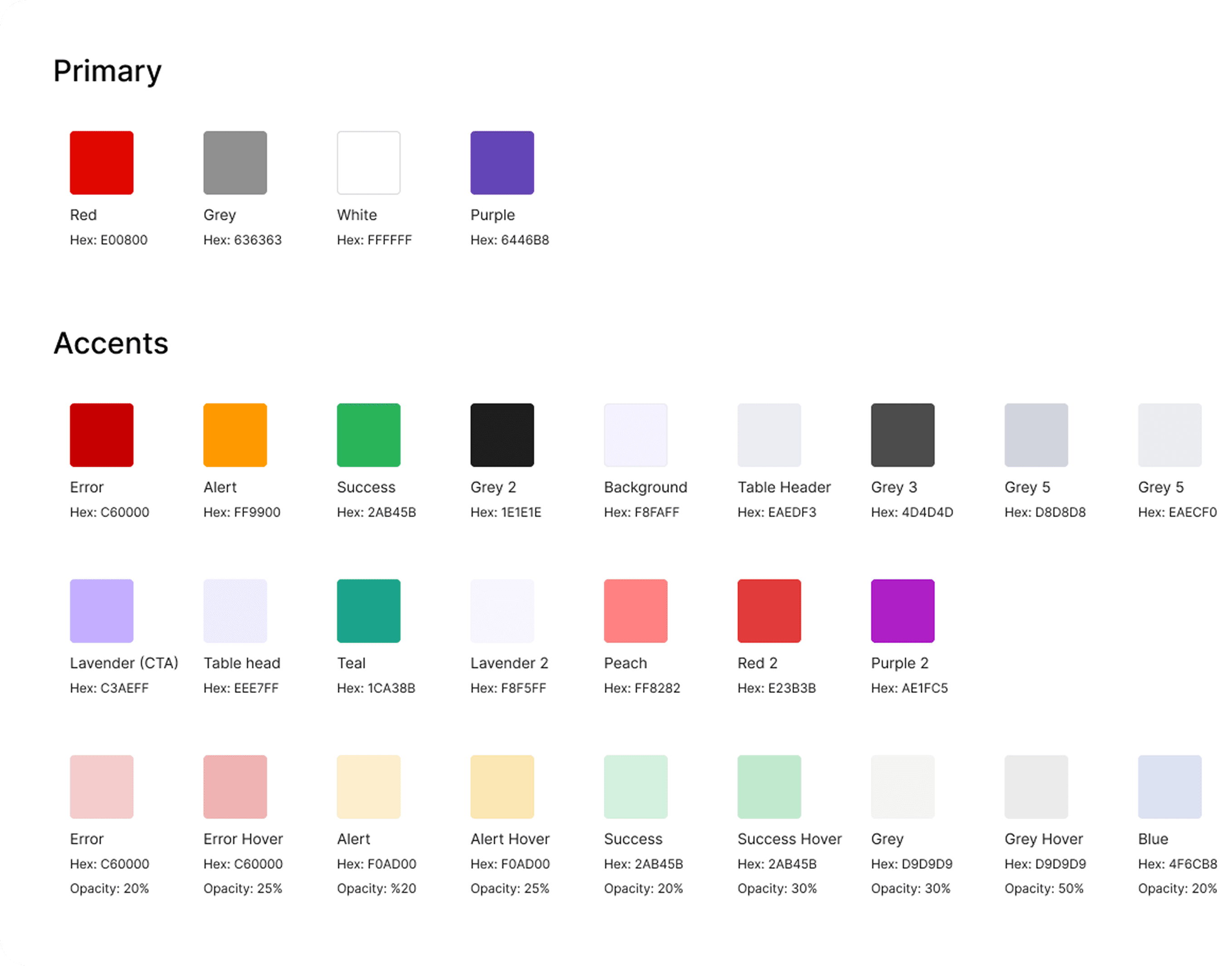Screen dimensions: 1232x966
Task: Click the Teal 1CA38B swatch
Action: [368, 611]
